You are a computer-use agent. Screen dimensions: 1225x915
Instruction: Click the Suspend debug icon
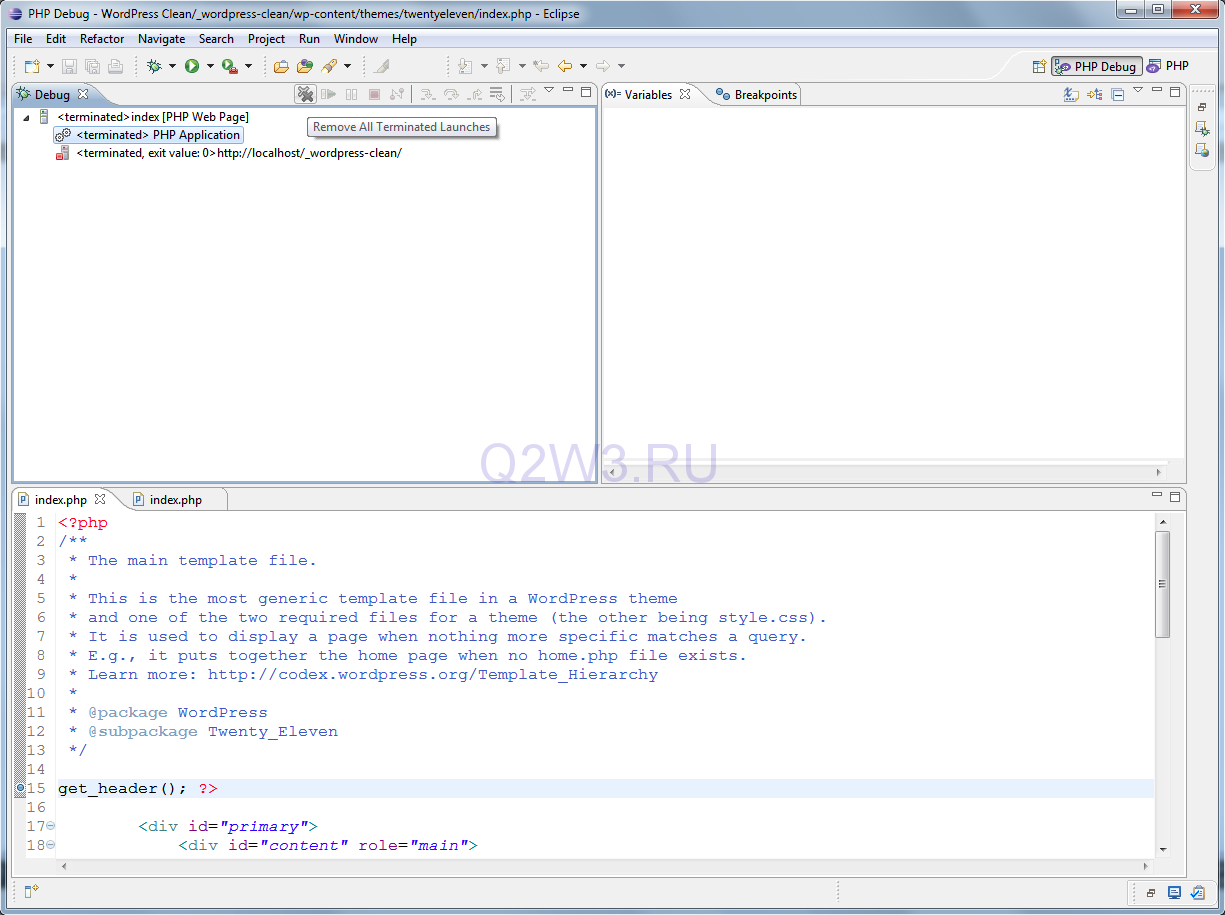pos(351,94)
